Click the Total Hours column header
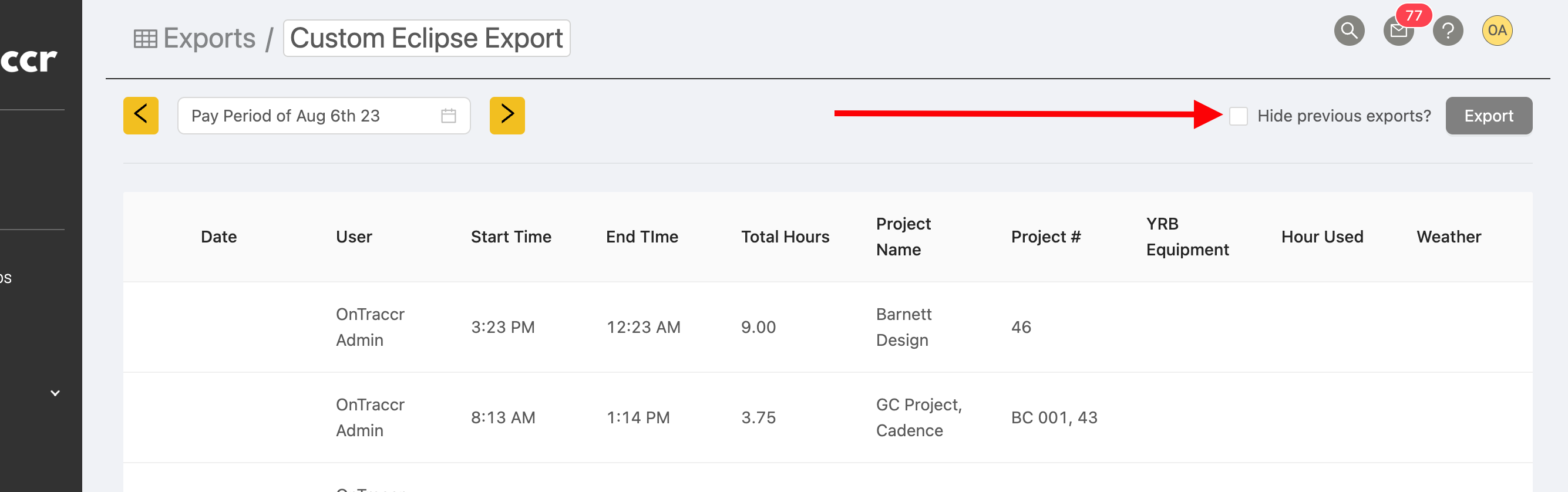The height and width of the screenshot is (492, 1568). (x=785, y=237)
